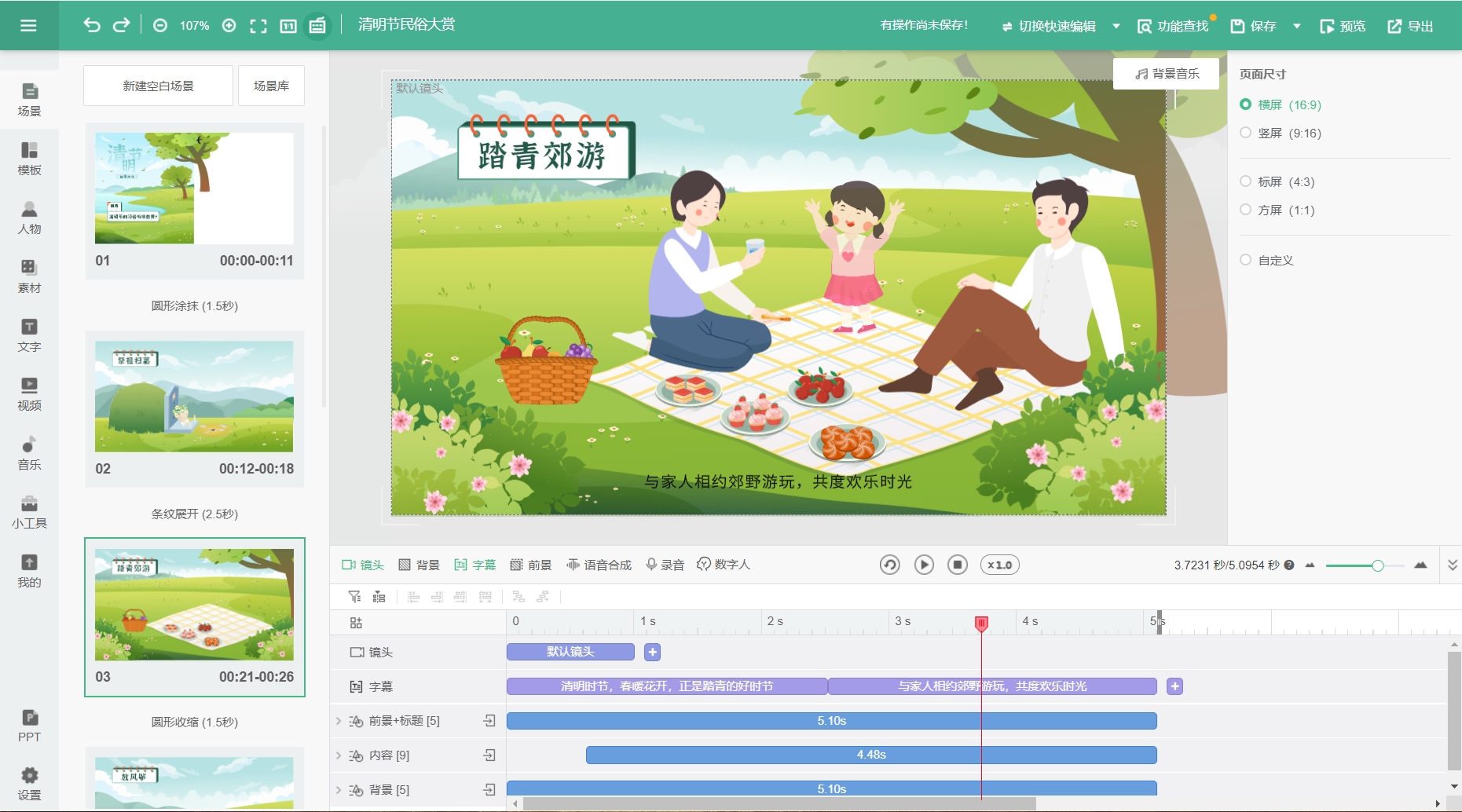Image resolution: width=1462 pixels, height=812 pixels.
Task: Open the 视频 video sidebar panel
Action: click(x=29, y=394)
